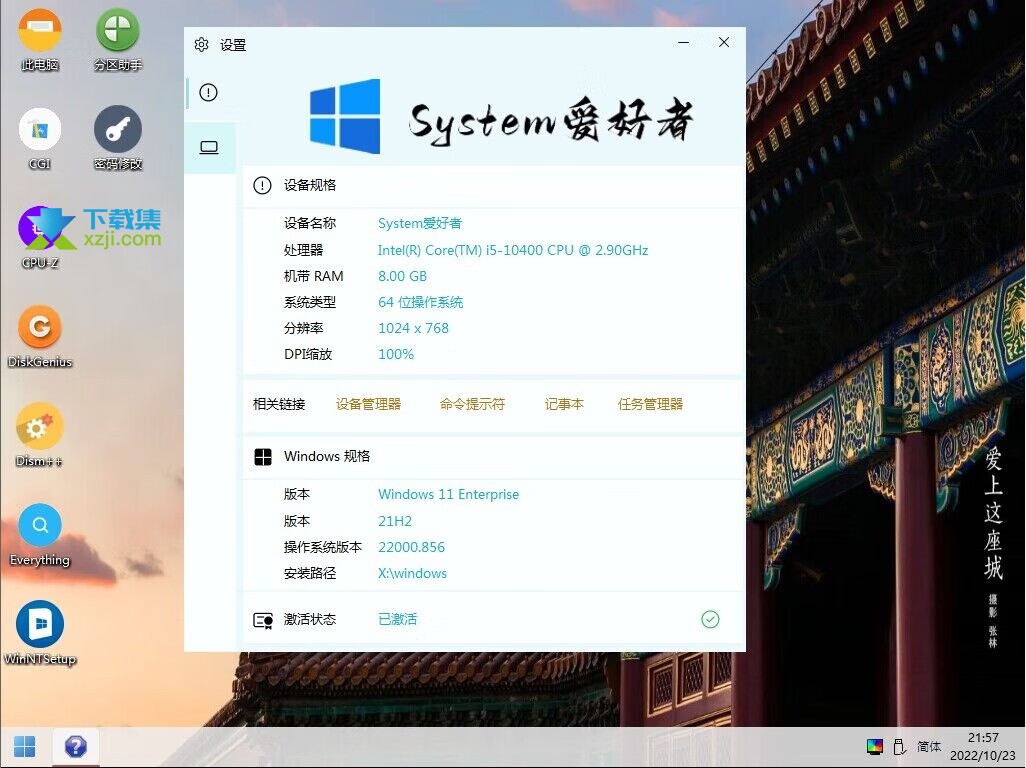Screen dimensions: 1026x768
Task: Launch the 分区助手 partition tool icon
Action: [117, 31]
